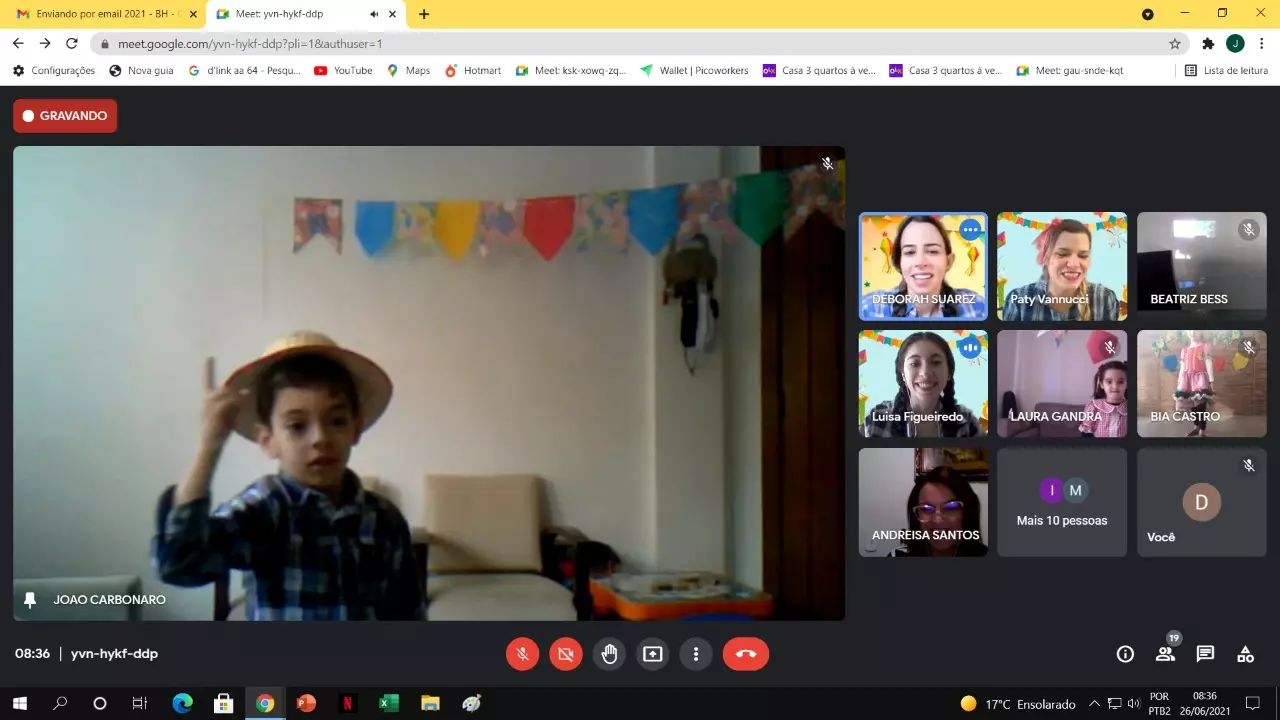Open the Chrome extensions puzzle icon
The image size is (1280, 720).
pyautogui.click(x=1208, y=44)
